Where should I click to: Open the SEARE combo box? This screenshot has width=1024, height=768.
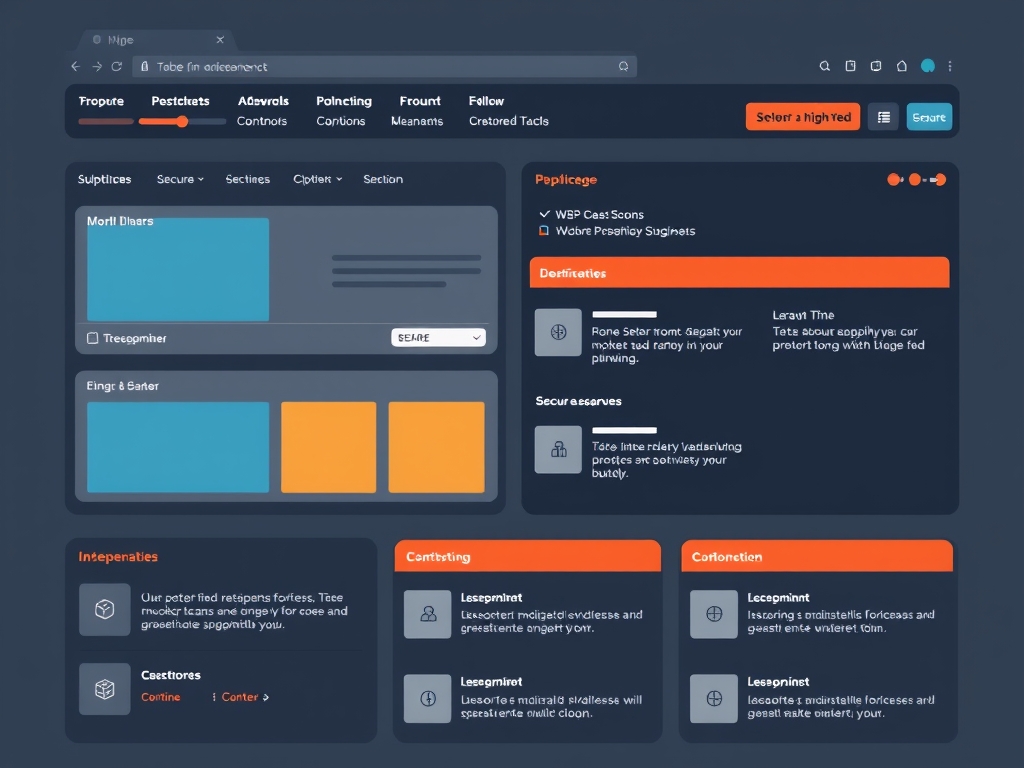438,338
